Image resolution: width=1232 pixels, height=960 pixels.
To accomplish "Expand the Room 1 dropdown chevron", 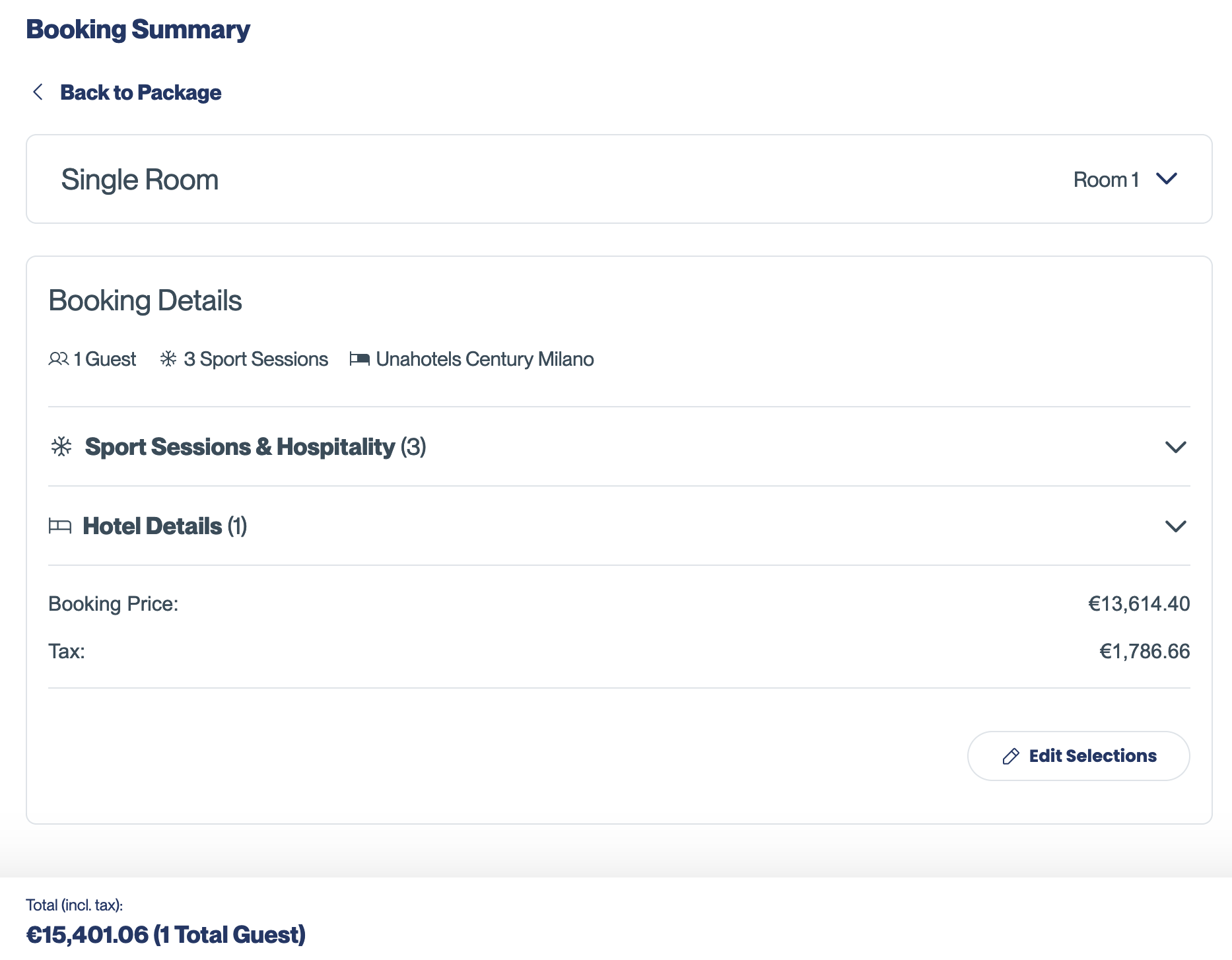I will (x=1167, y=179).
